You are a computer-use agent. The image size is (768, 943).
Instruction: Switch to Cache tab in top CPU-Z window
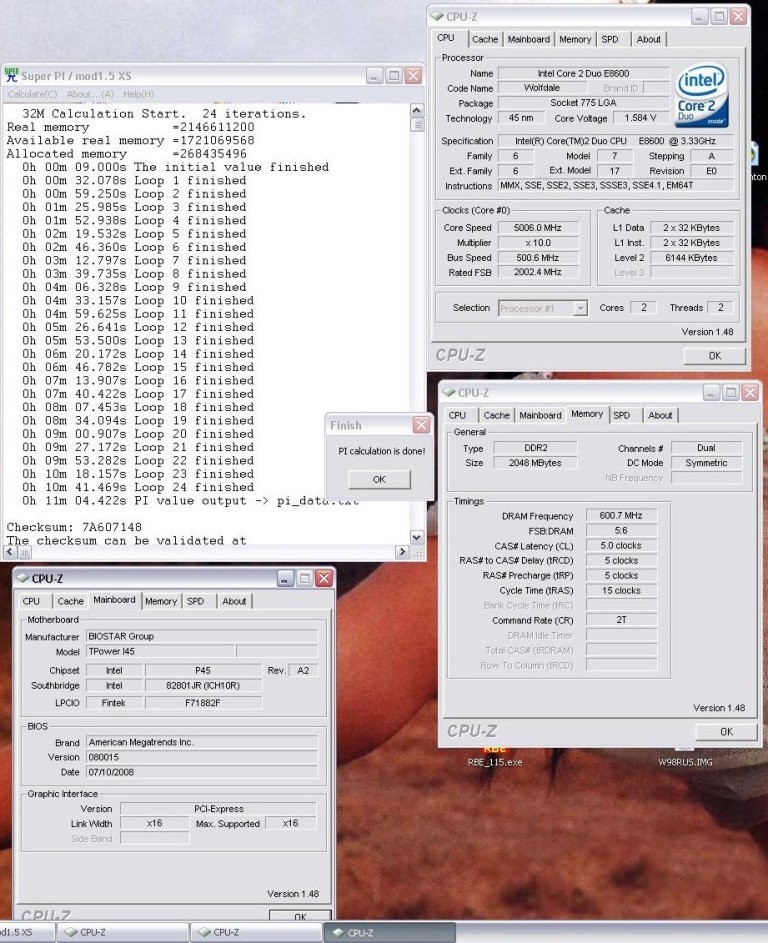point(485,39)
